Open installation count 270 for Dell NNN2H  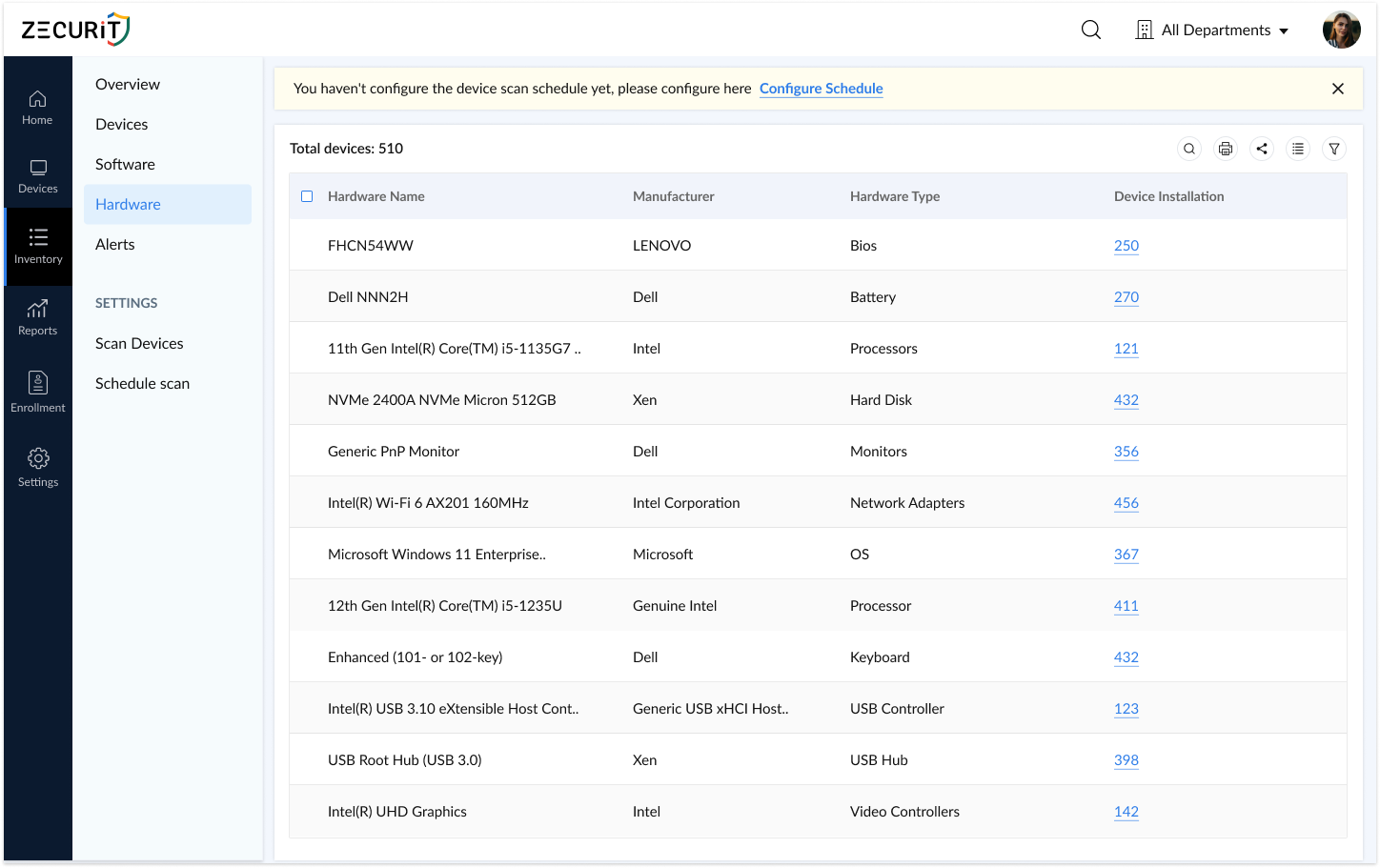pyautogui.click(x=1126, y=297)
